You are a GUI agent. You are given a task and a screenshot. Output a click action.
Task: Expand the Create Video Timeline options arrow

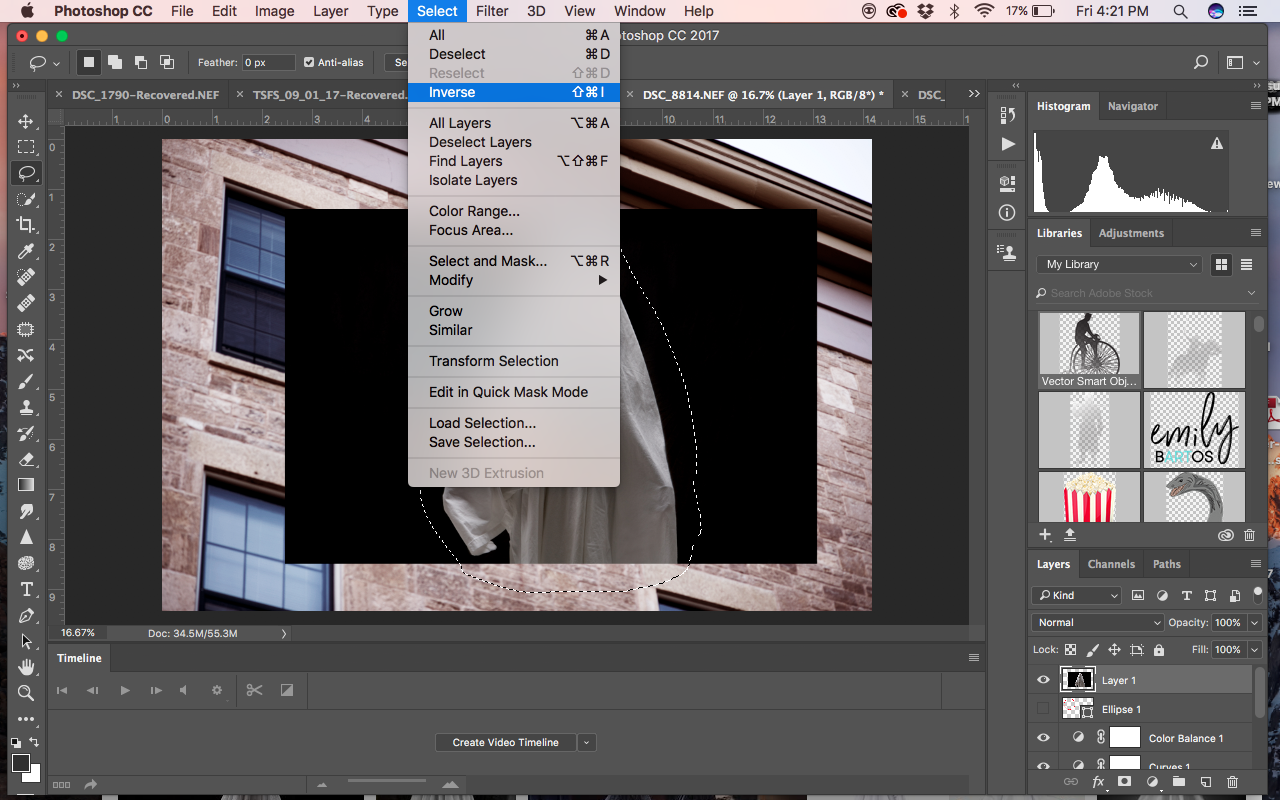pyautogui.click(x=587, y=742)
